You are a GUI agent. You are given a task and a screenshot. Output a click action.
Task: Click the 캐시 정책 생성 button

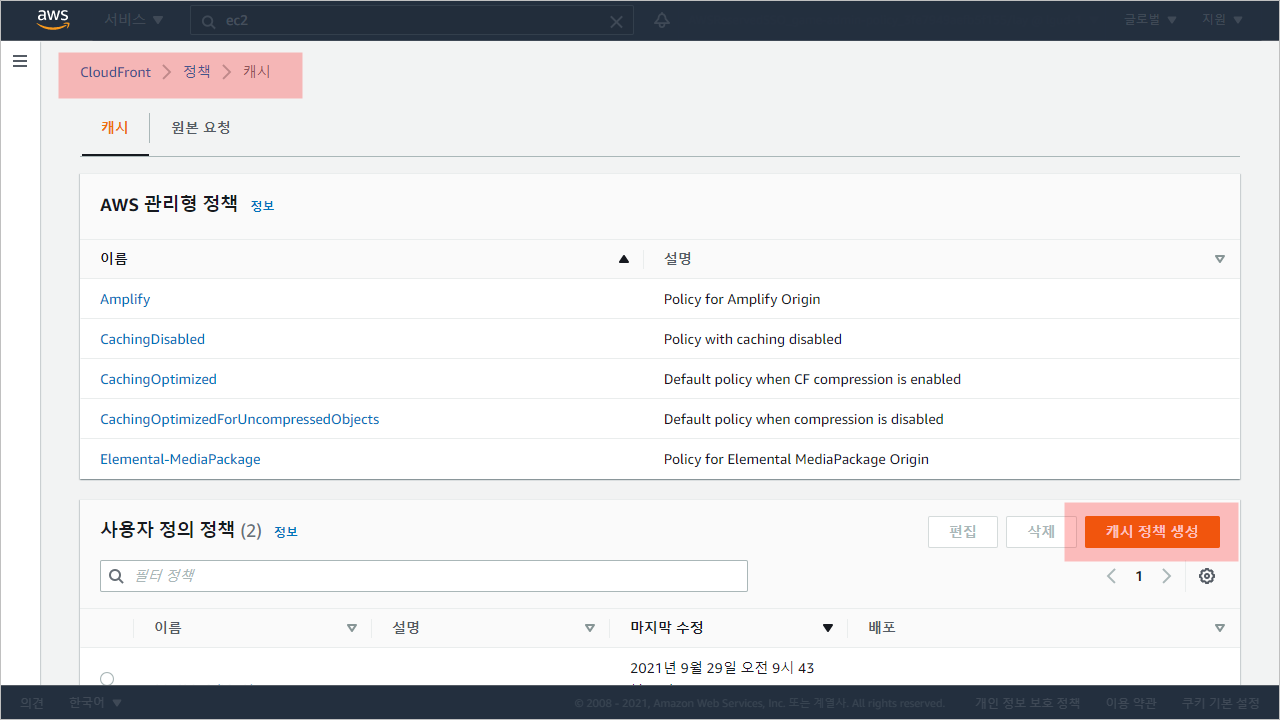[x=1152, y=532]
